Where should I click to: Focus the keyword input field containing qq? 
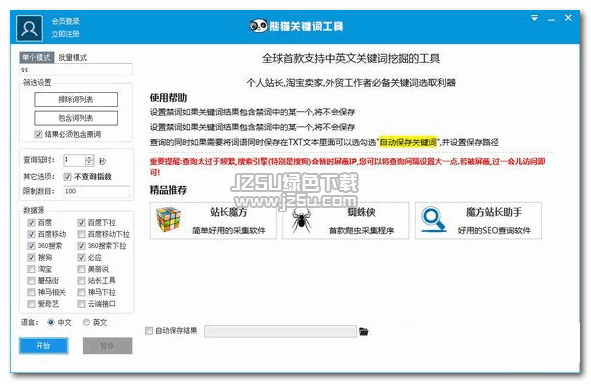click(x=76, y=69)
